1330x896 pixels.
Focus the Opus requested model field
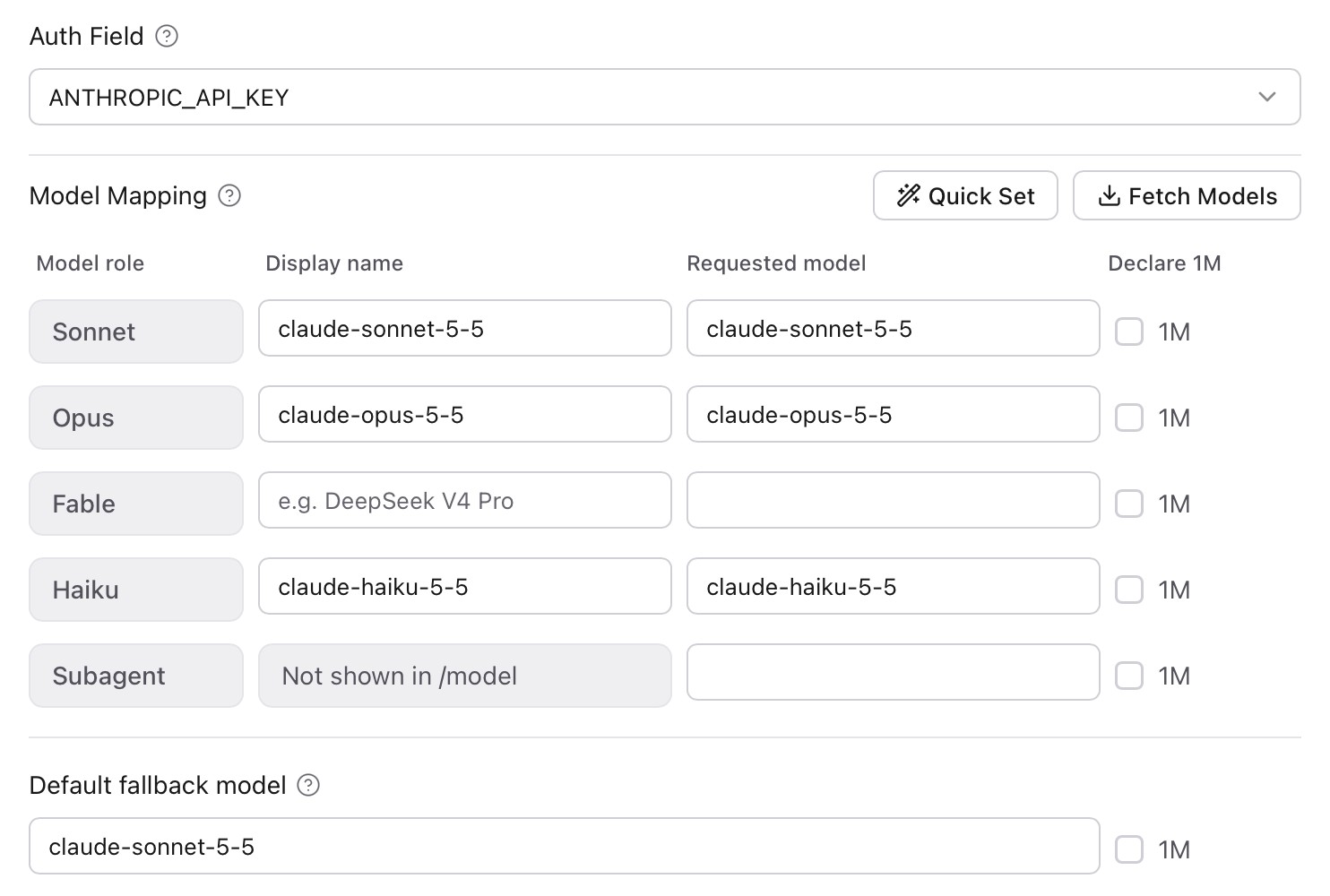[894, 414]
